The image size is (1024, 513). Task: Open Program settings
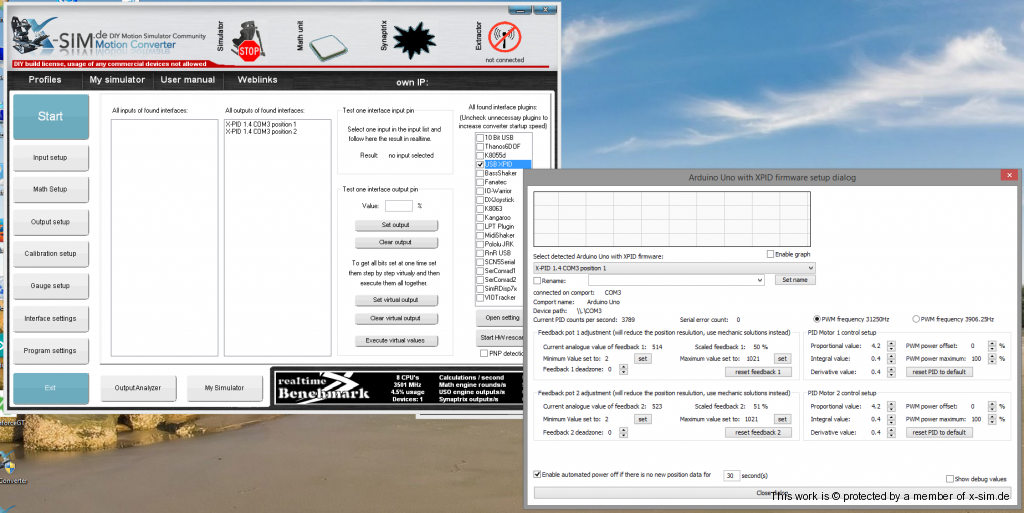pyautogui.click(x=50, y=350)
